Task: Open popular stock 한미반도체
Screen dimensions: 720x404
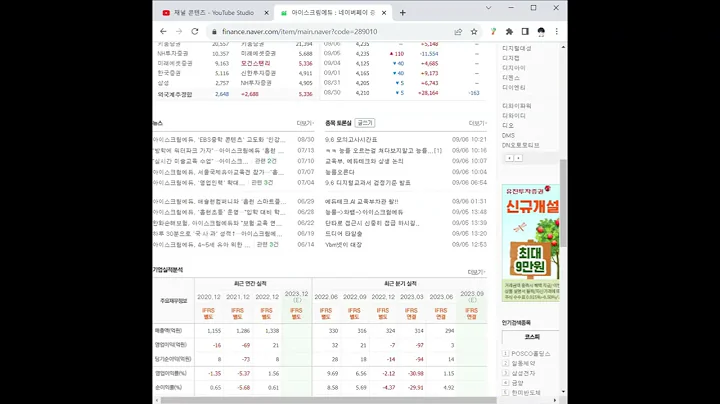Action: tap(526, 393)
